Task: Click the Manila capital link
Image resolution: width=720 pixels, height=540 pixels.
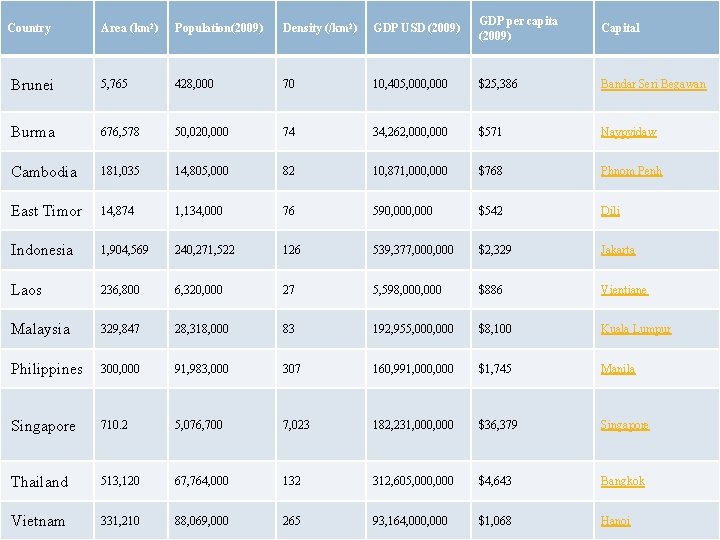Action: (617, 369)
